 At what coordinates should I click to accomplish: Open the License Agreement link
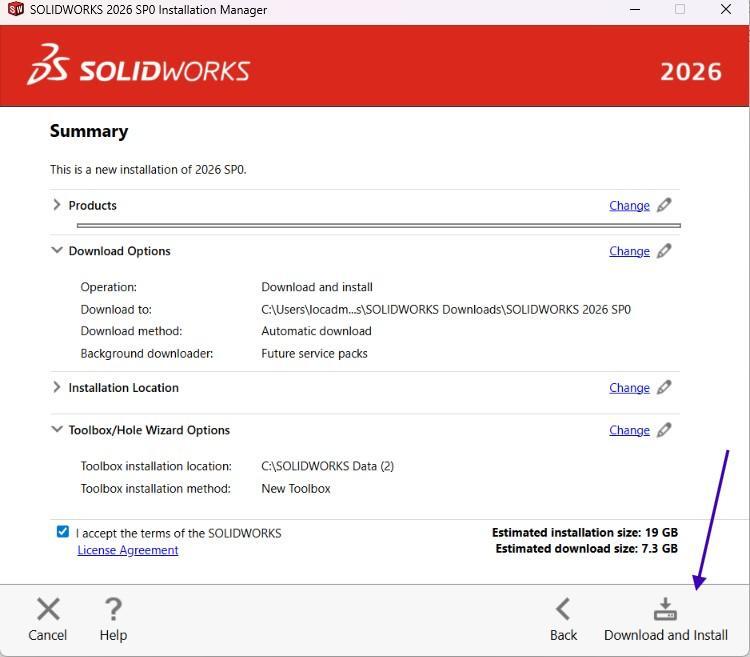[x=128, y=550]
